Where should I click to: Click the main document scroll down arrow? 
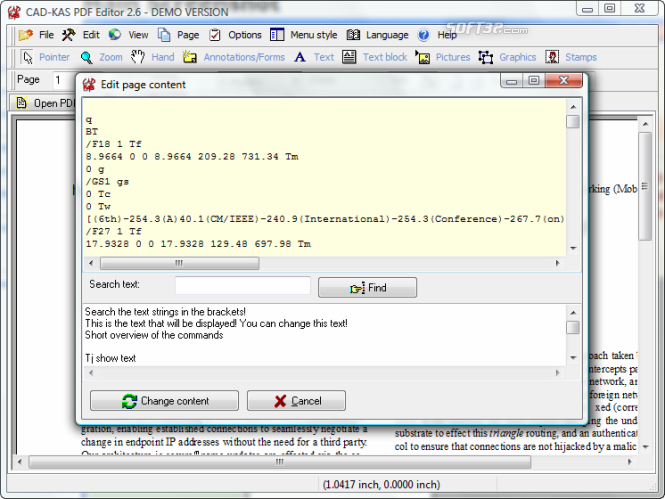click(645, 446)
